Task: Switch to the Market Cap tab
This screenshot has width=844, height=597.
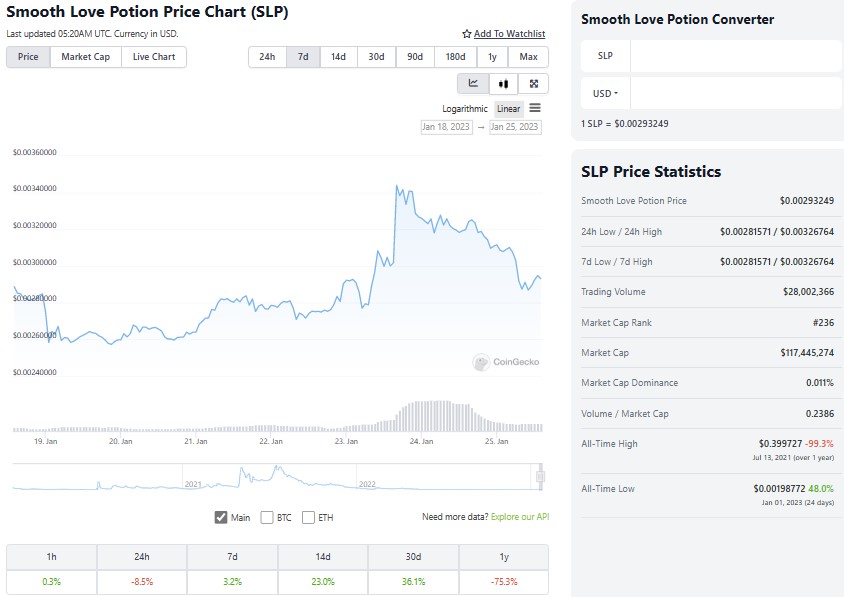Action: click(86, 57)
